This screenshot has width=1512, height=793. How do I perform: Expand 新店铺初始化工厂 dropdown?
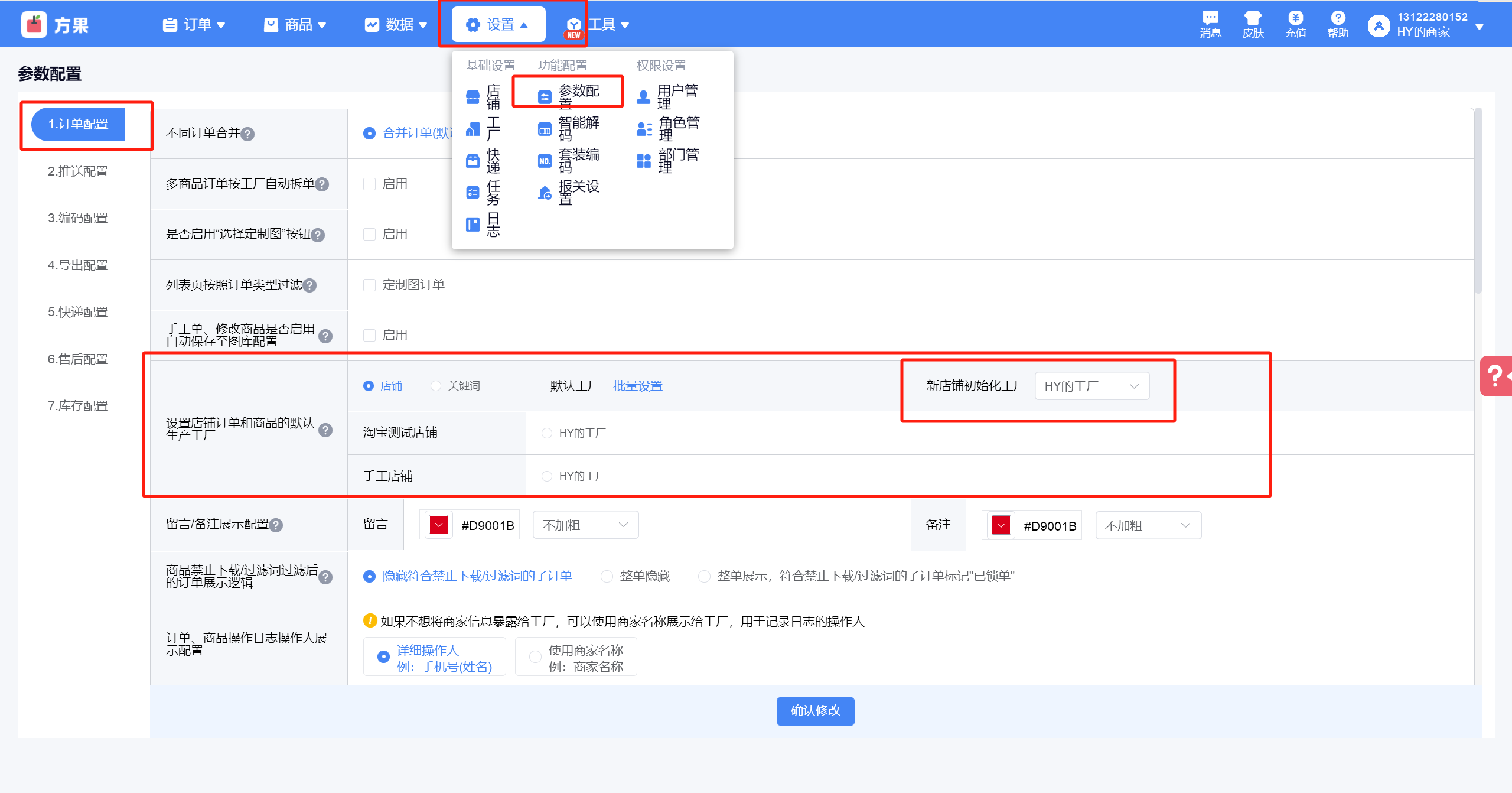[x=1091, y=386]
